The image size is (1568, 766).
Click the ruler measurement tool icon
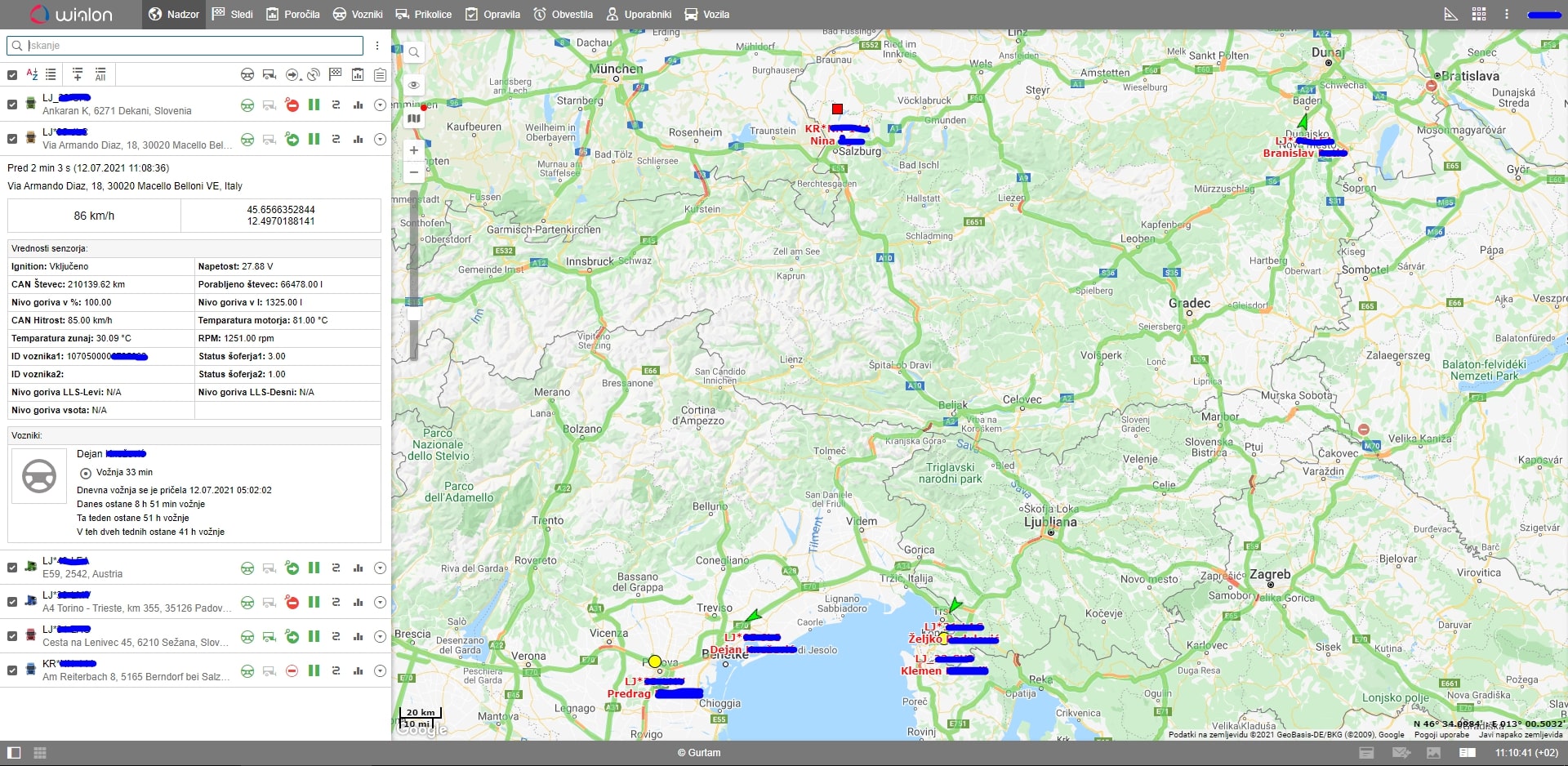1450,14
